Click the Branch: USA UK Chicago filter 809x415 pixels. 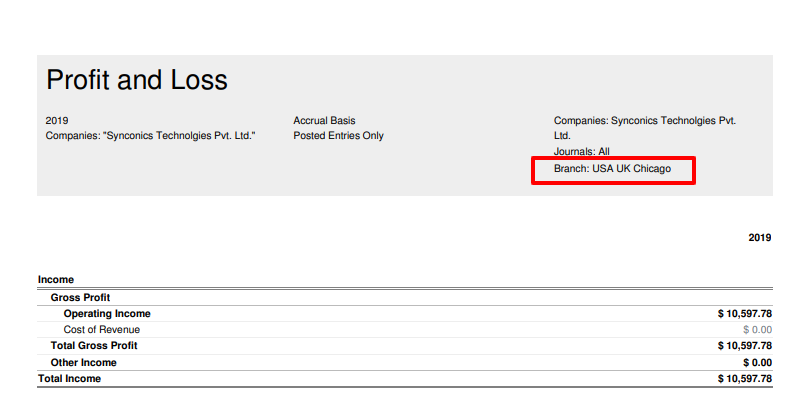click(612, 170)
